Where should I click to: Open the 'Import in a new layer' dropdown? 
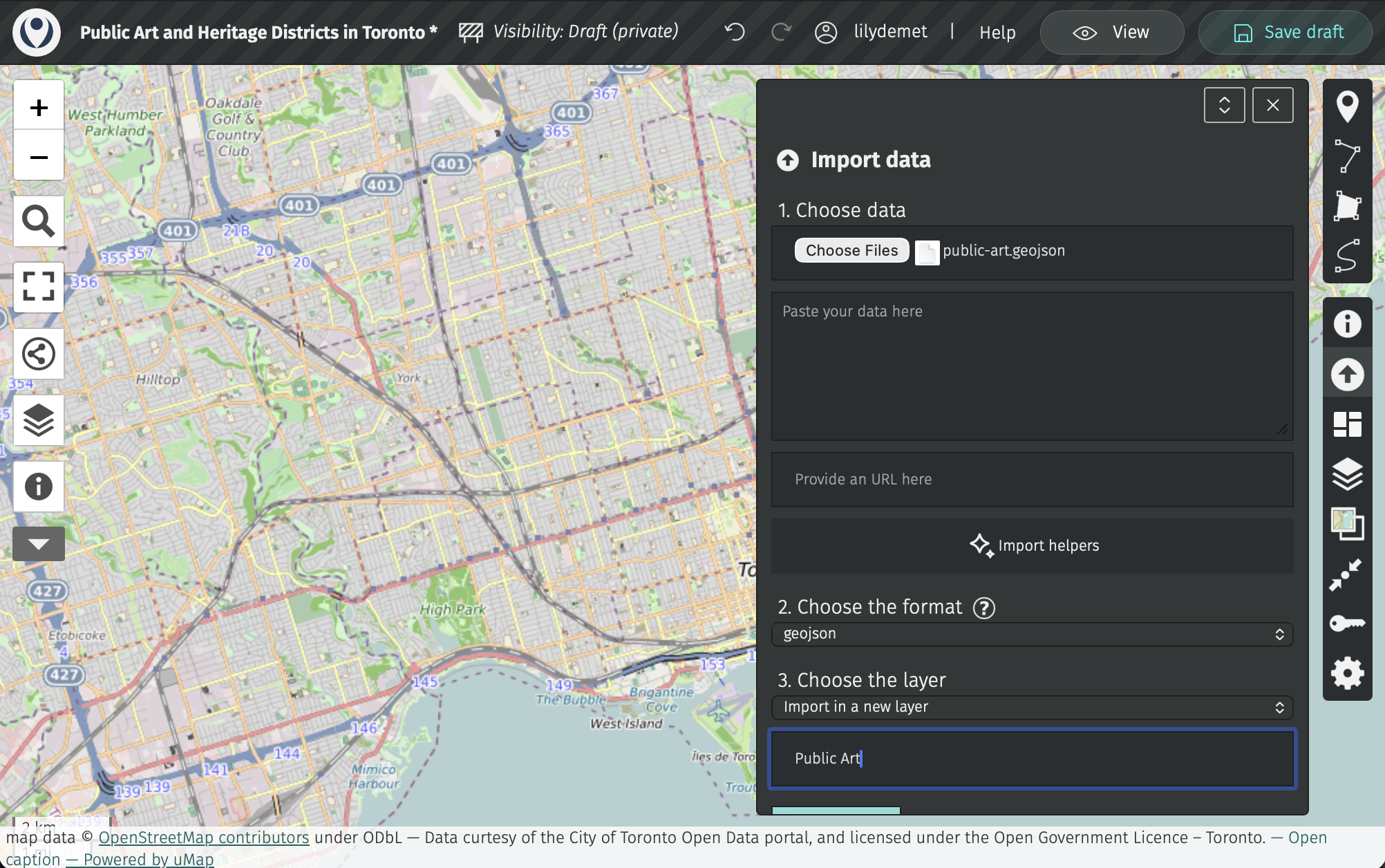[x=1032, y=707]
